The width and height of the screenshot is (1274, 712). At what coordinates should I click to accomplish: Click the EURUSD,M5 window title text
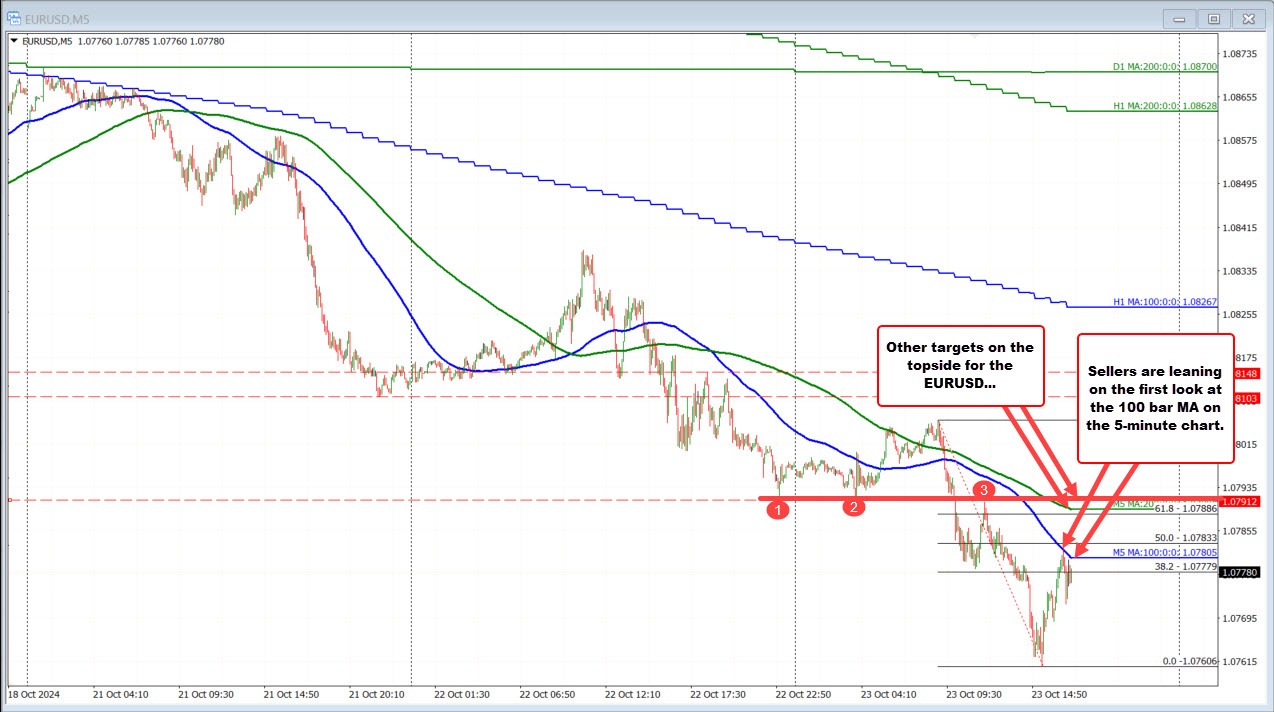coord(56,18)
